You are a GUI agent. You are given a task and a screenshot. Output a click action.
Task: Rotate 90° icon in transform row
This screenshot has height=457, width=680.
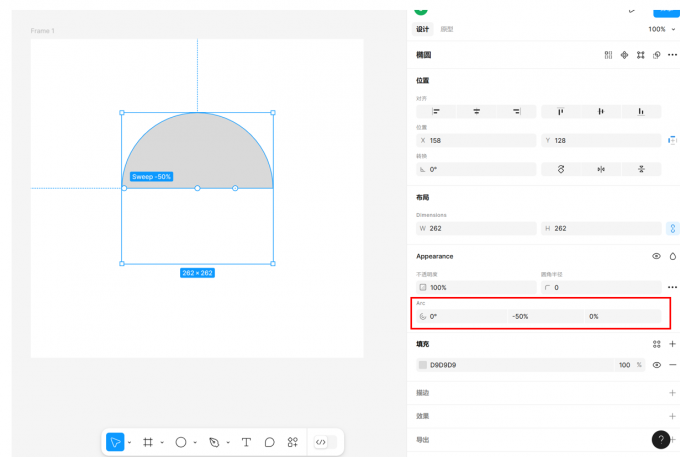coord(561,169)
